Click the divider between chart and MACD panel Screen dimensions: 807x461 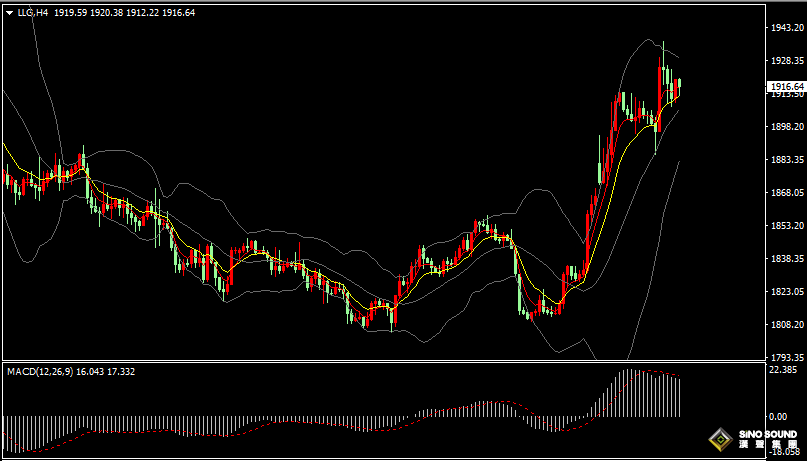coord(380,362)
